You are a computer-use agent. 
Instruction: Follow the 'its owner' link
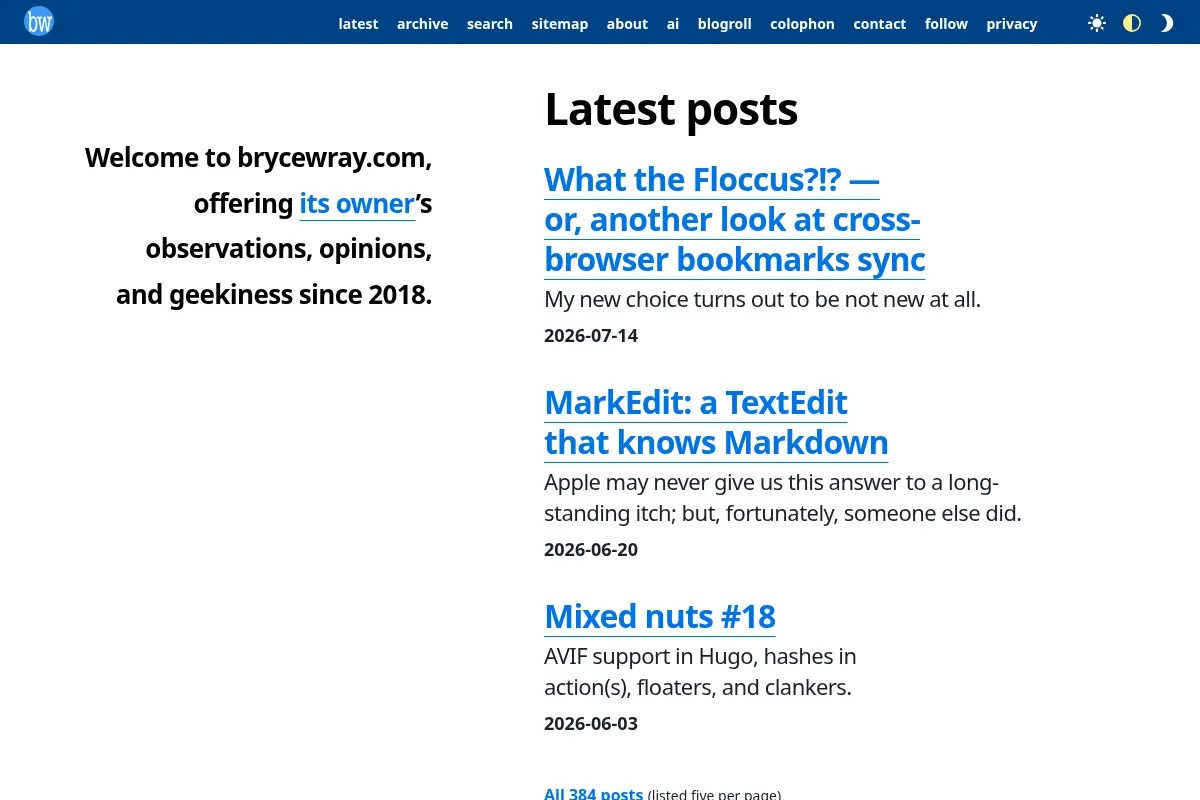coord(357,204)
